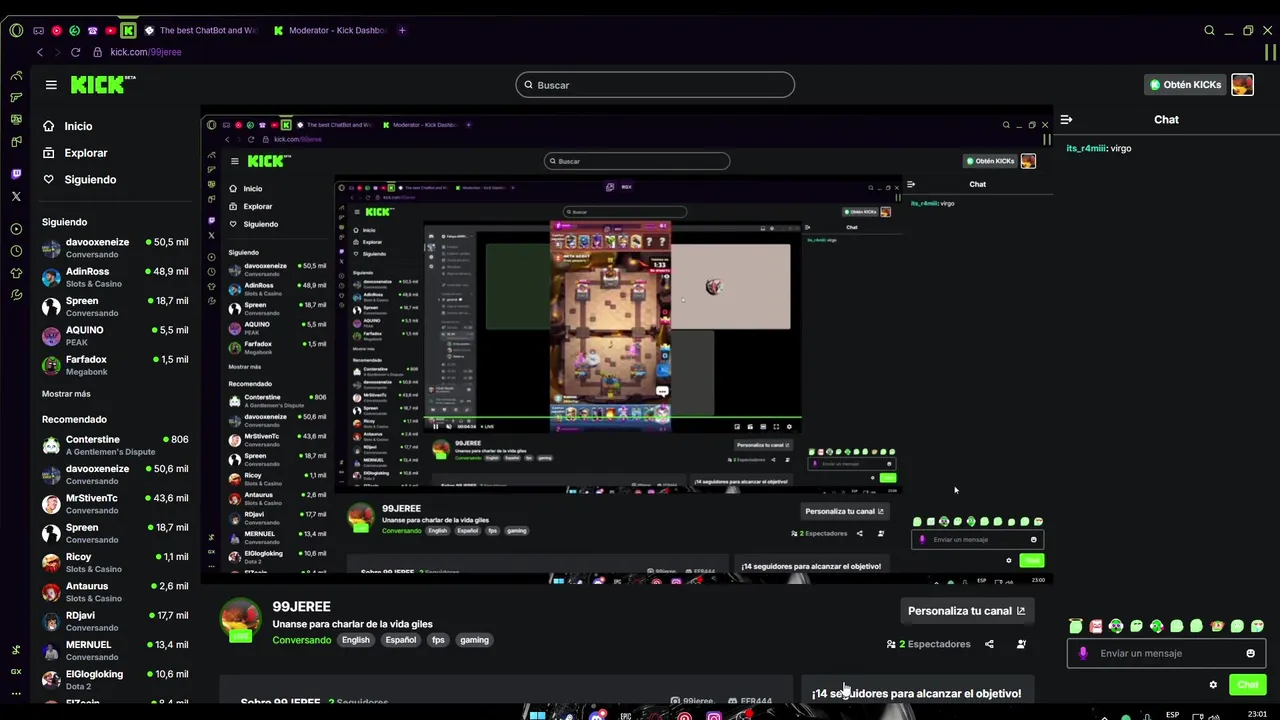Go to Inicio
The image size is (1280, 720).
pos(78,126)
